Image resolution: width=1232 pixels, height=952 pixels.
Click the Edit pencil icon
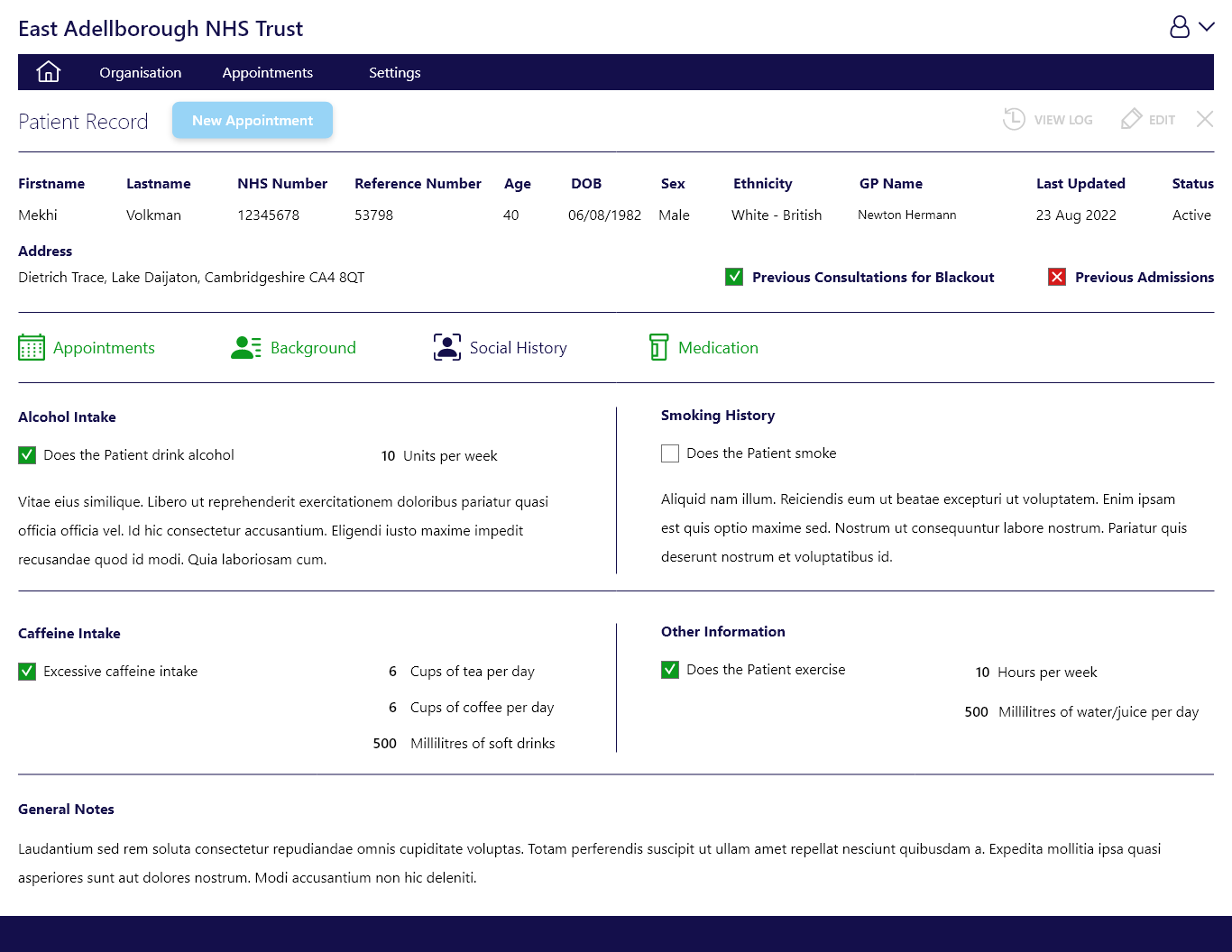(1131, 119)
